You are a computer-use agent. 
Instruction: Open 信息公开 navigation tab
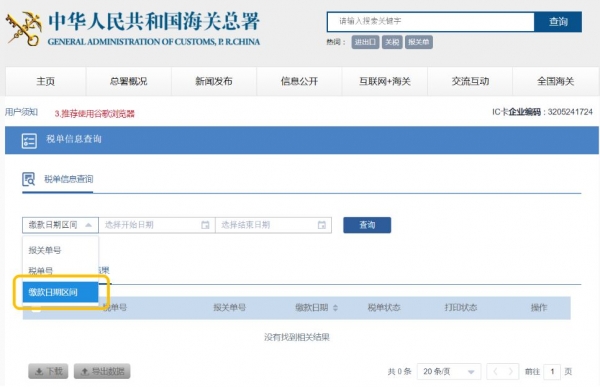click(299, 81)
